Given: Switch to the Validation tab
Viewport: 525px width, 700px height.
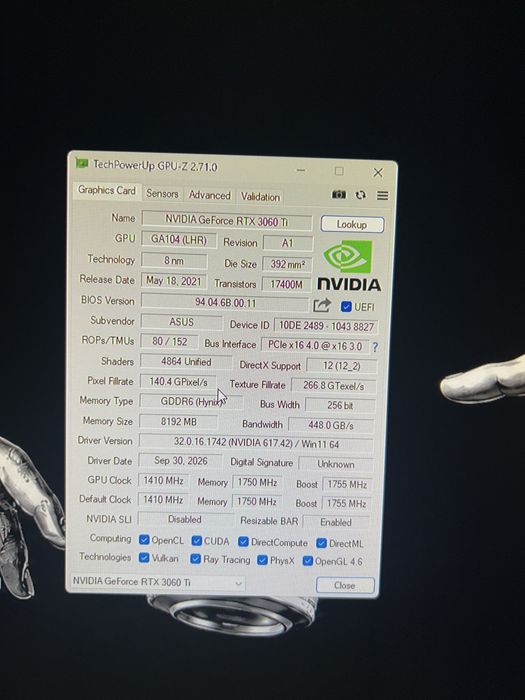Looking at the screenshot, I should coord(260,196).
